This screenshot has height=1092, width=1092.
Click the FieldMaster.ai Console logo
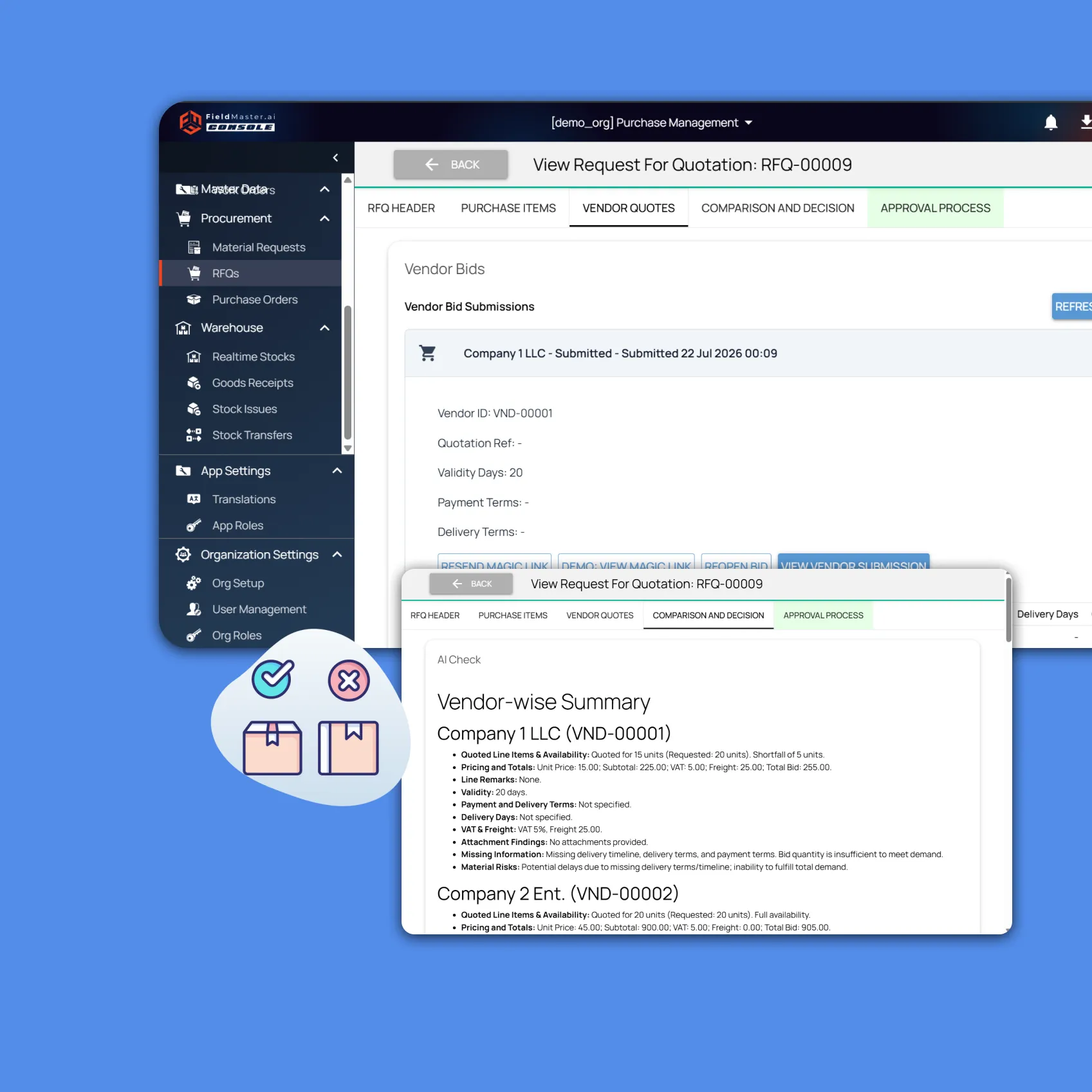[227, 122]
